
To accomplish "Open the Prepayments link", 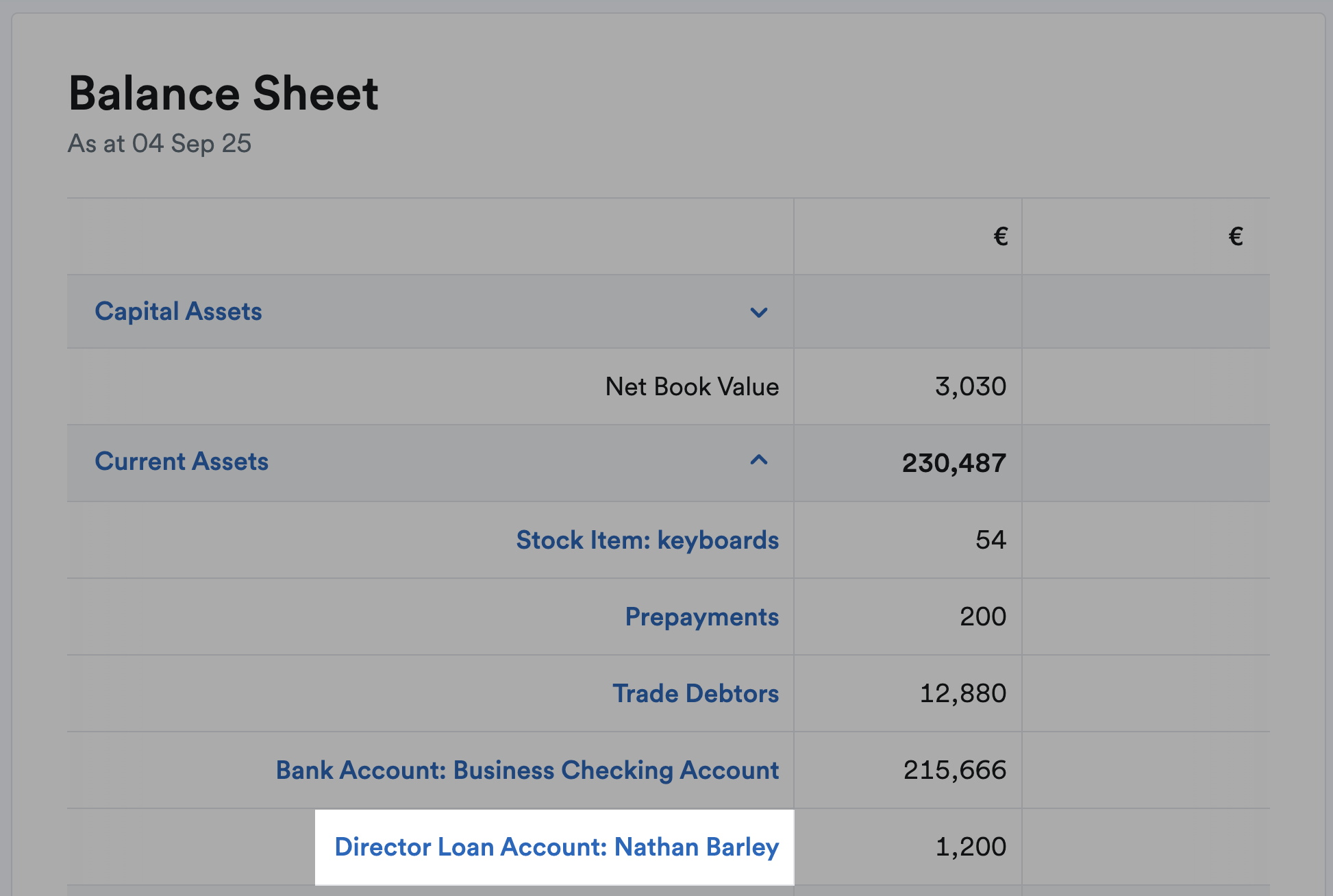I will (702, 617).
